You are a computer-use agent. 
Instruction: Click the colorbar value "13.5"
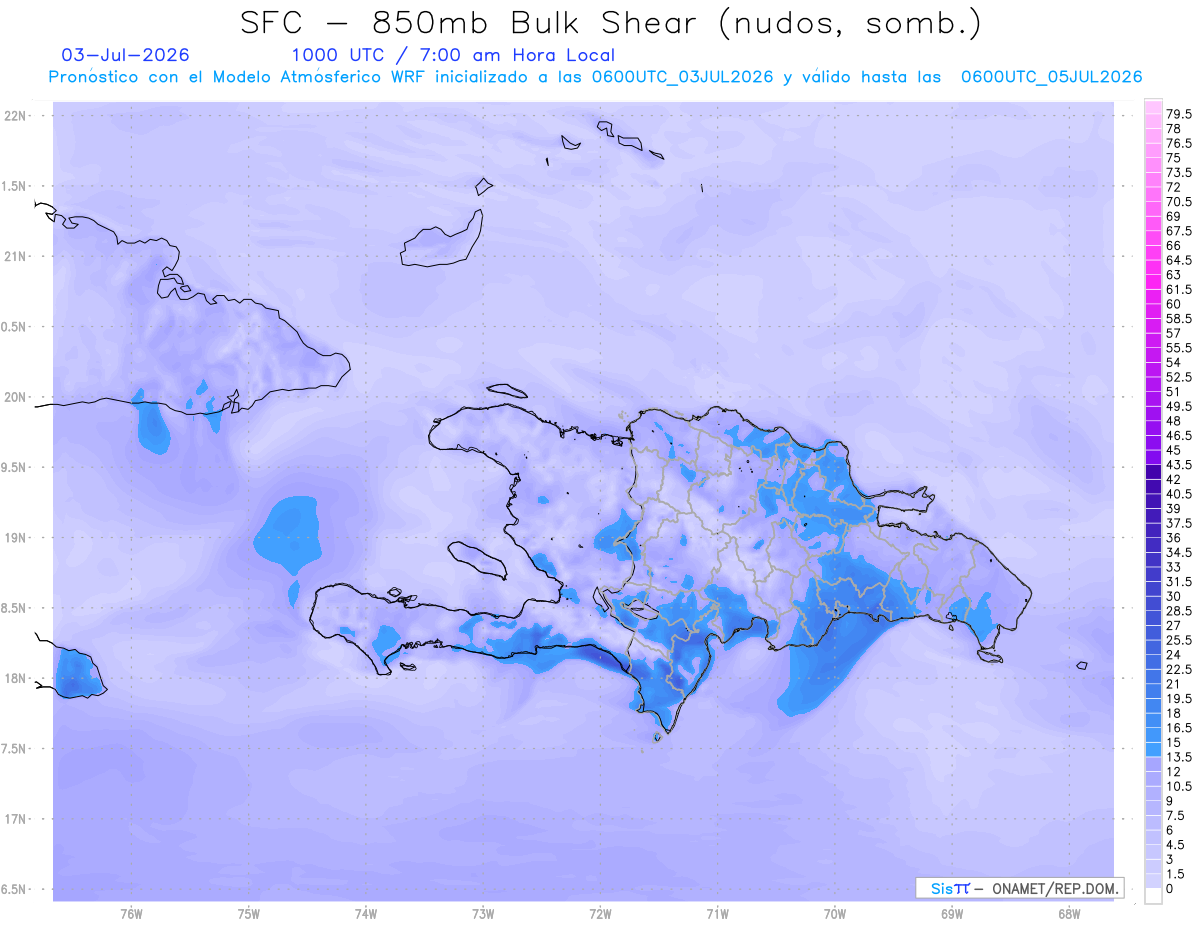1179,757
